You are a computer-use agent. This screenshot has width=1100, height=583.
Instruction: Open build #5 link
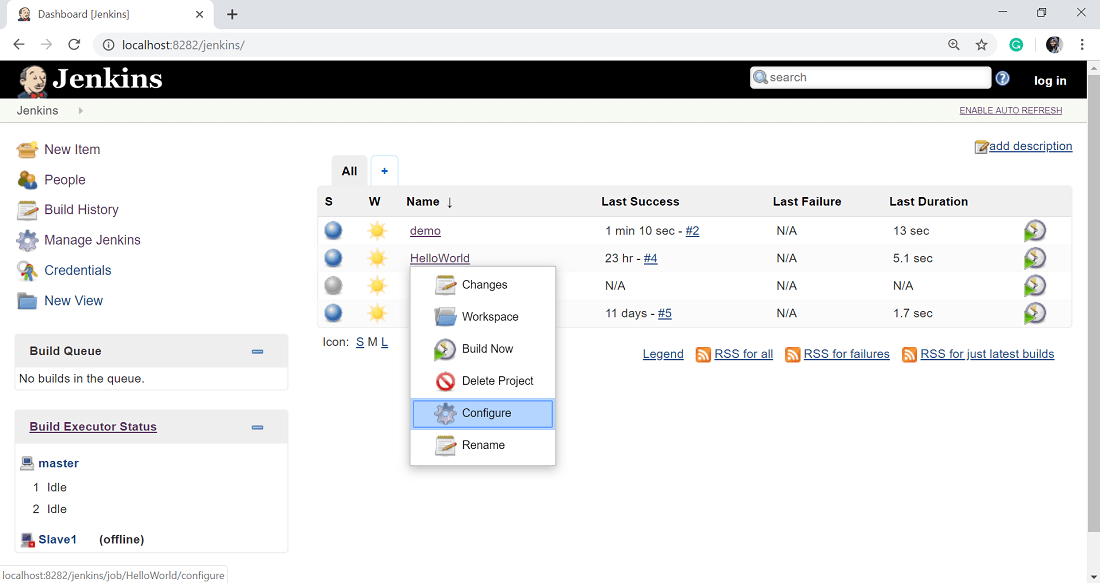(664, 314)
